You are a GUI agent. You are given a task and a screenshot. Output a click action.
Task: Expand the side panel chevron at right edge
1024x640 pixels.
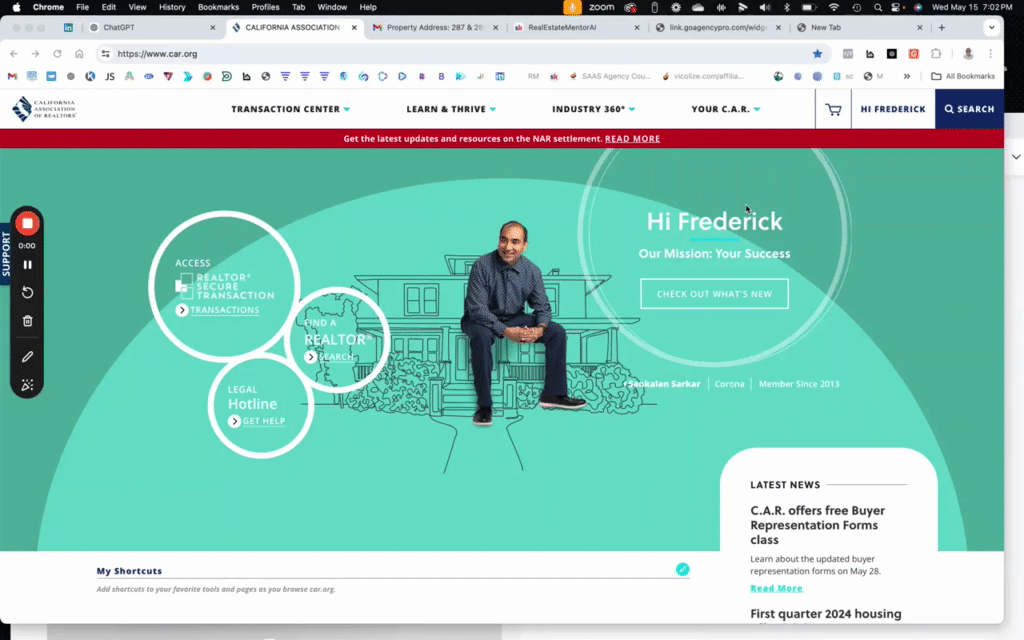[1016, 157]
